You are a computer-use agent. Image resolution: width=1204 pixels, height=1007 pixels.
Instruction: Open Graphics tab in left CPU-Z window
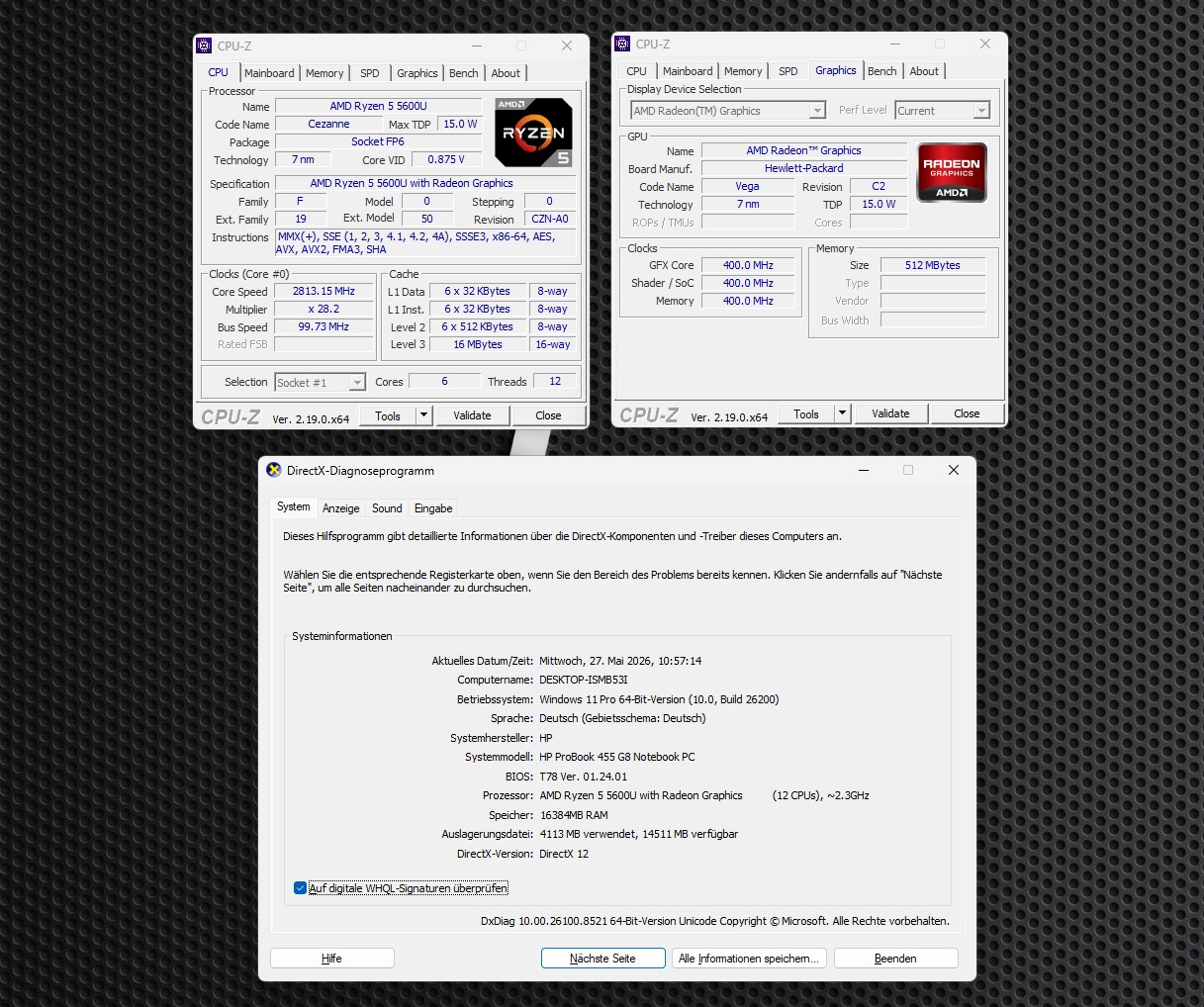click(x=417, y=73)
